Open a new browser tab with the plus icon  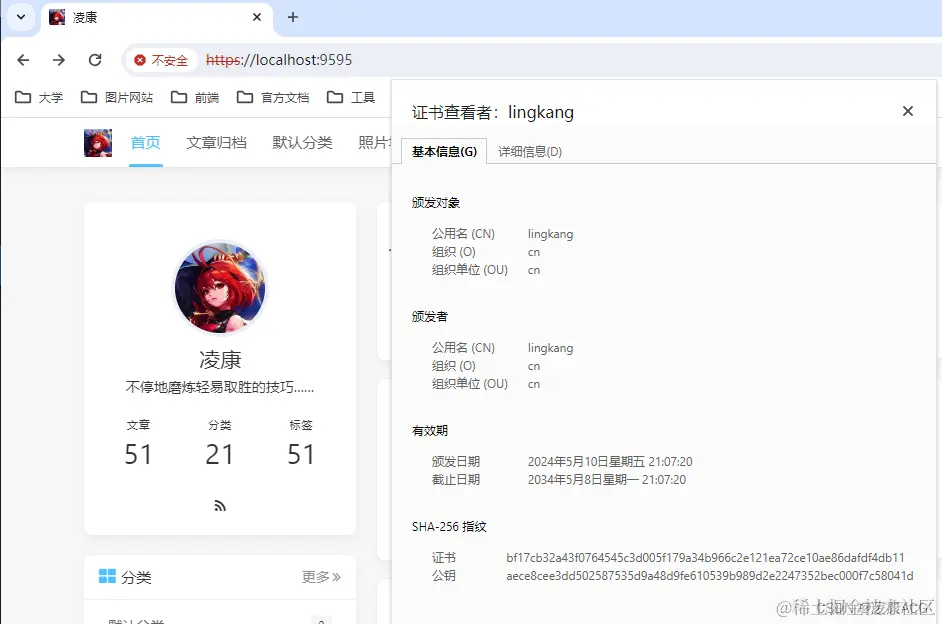[290, 17]
